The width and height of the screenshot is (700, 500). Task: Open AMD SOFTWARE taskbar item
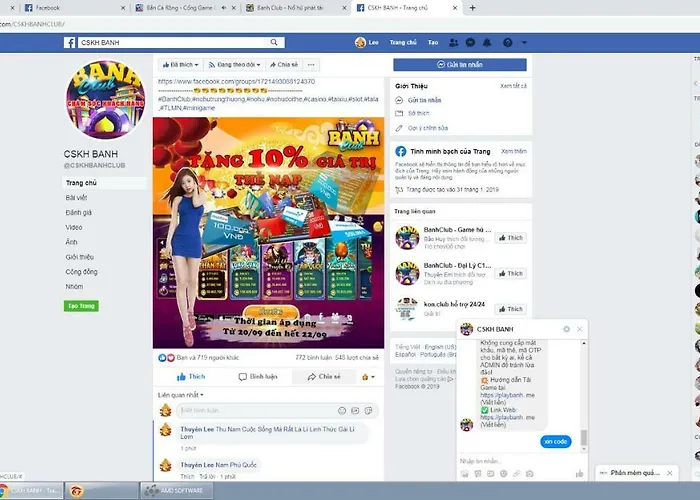(177, 491)
